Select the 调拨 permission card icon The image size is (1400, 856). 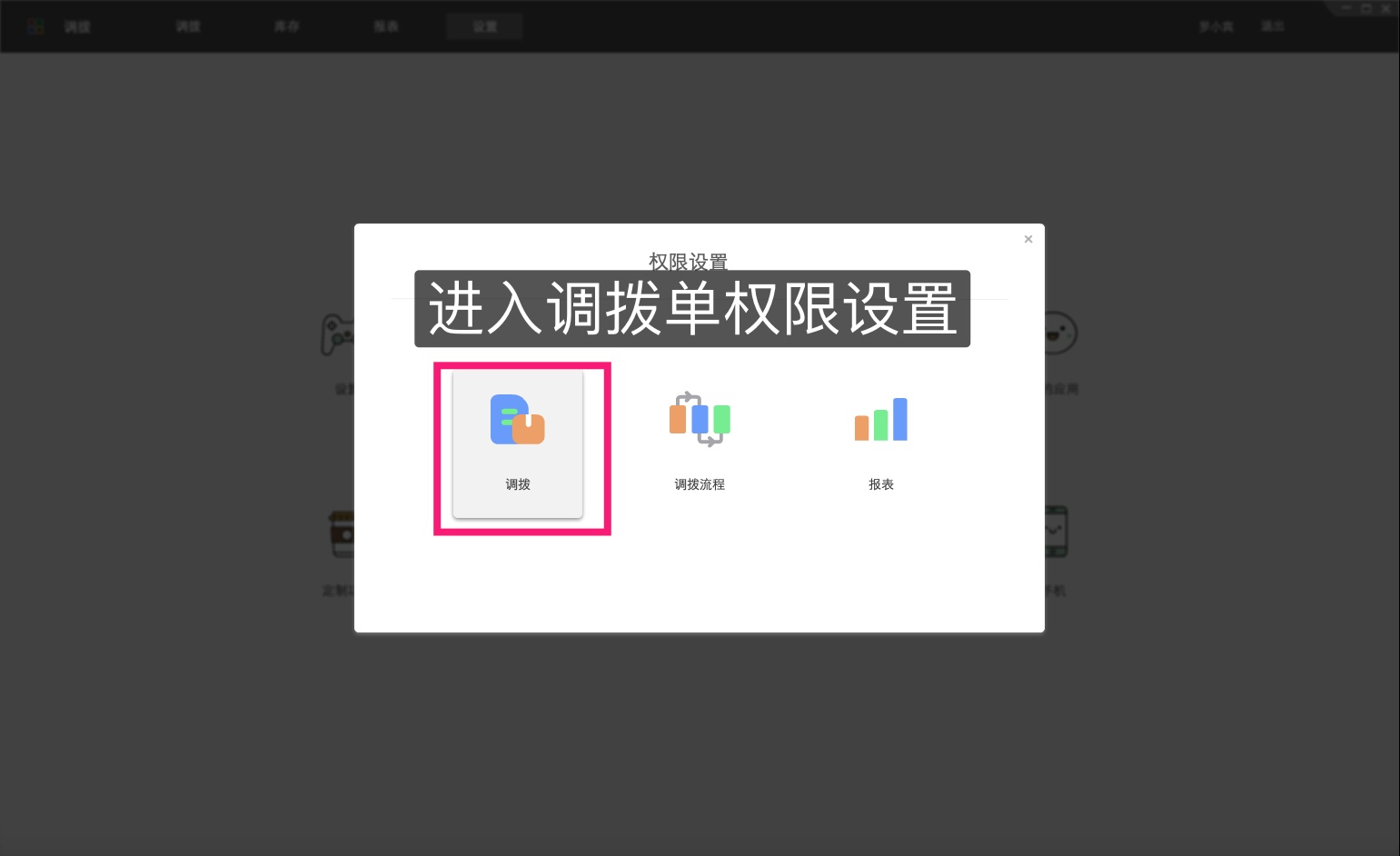click(517, 420)
